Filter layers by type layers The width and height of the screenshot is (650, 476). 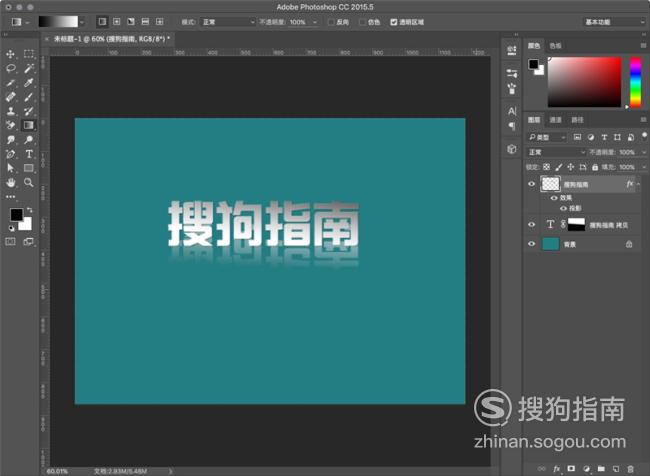tap(604, 137)
